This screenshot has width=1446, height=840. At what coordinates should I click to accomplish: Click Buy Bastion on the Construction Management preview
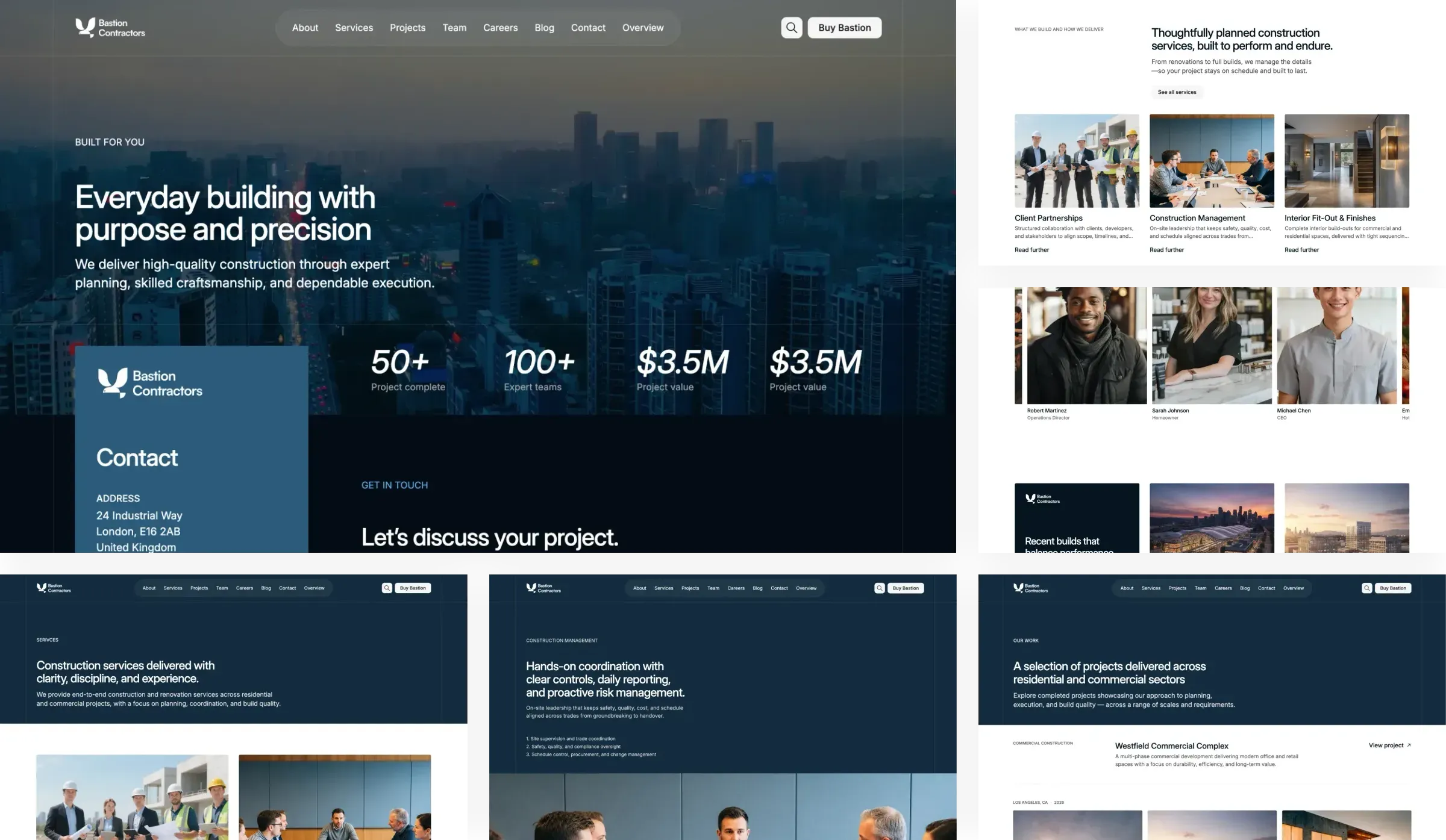906,588
